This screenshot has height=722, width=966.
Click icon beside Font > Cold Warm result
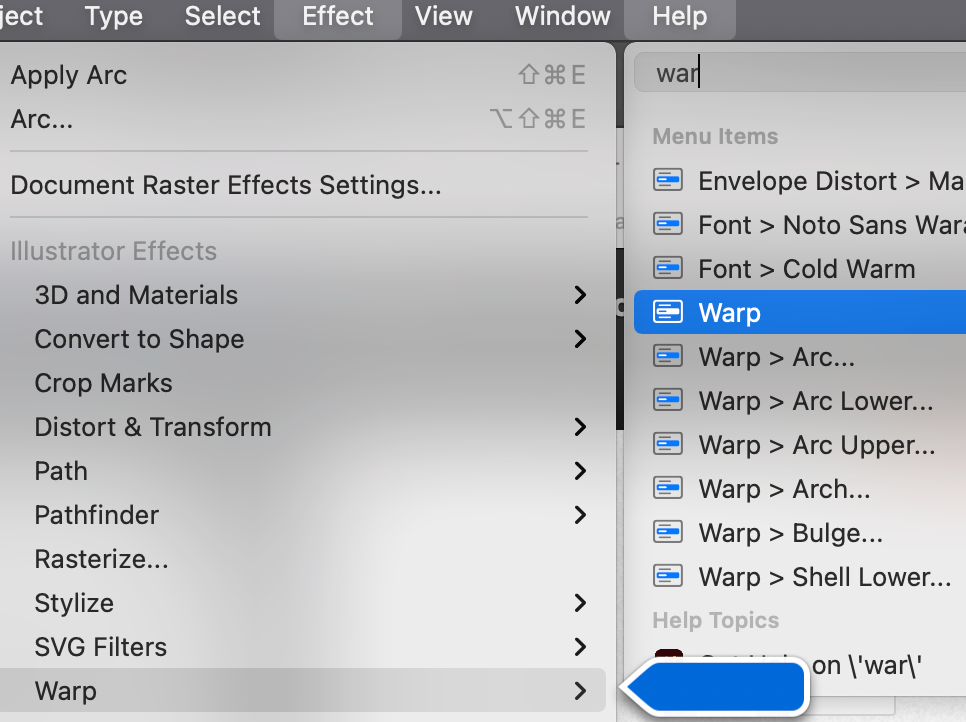[x=667, y=269]
